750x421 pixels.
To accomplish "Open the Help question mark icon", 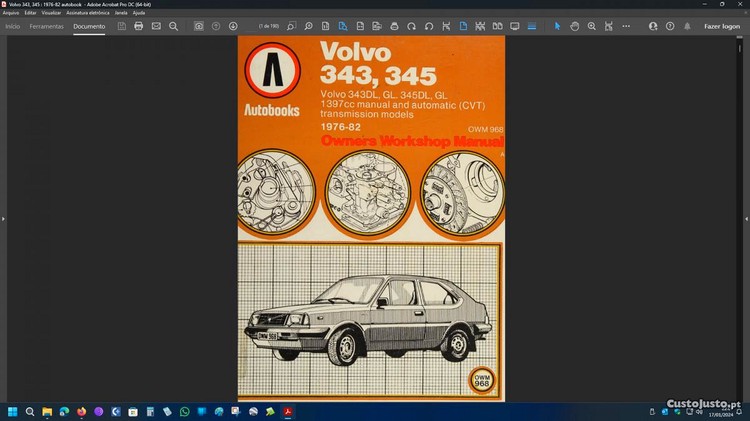I will [x=670, y=26].
